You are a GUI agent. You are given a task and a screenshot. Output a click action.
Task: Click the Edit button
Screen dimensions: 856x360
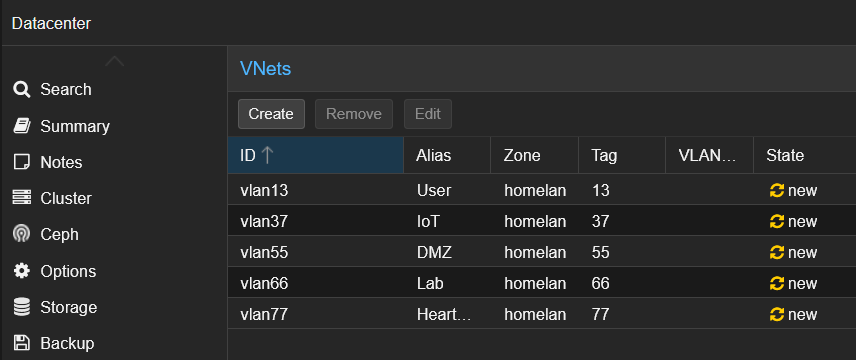pos(427,114)
